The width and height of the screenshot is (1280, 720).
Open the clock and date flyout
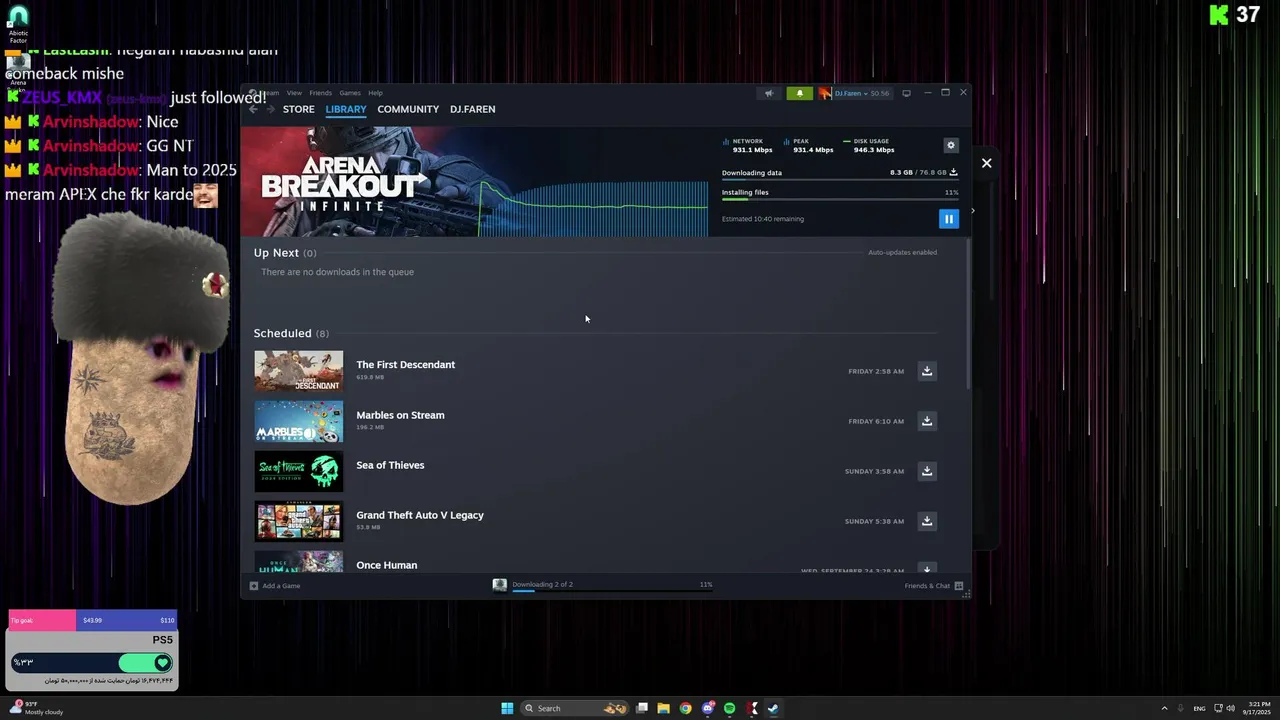coord(1258,708)
